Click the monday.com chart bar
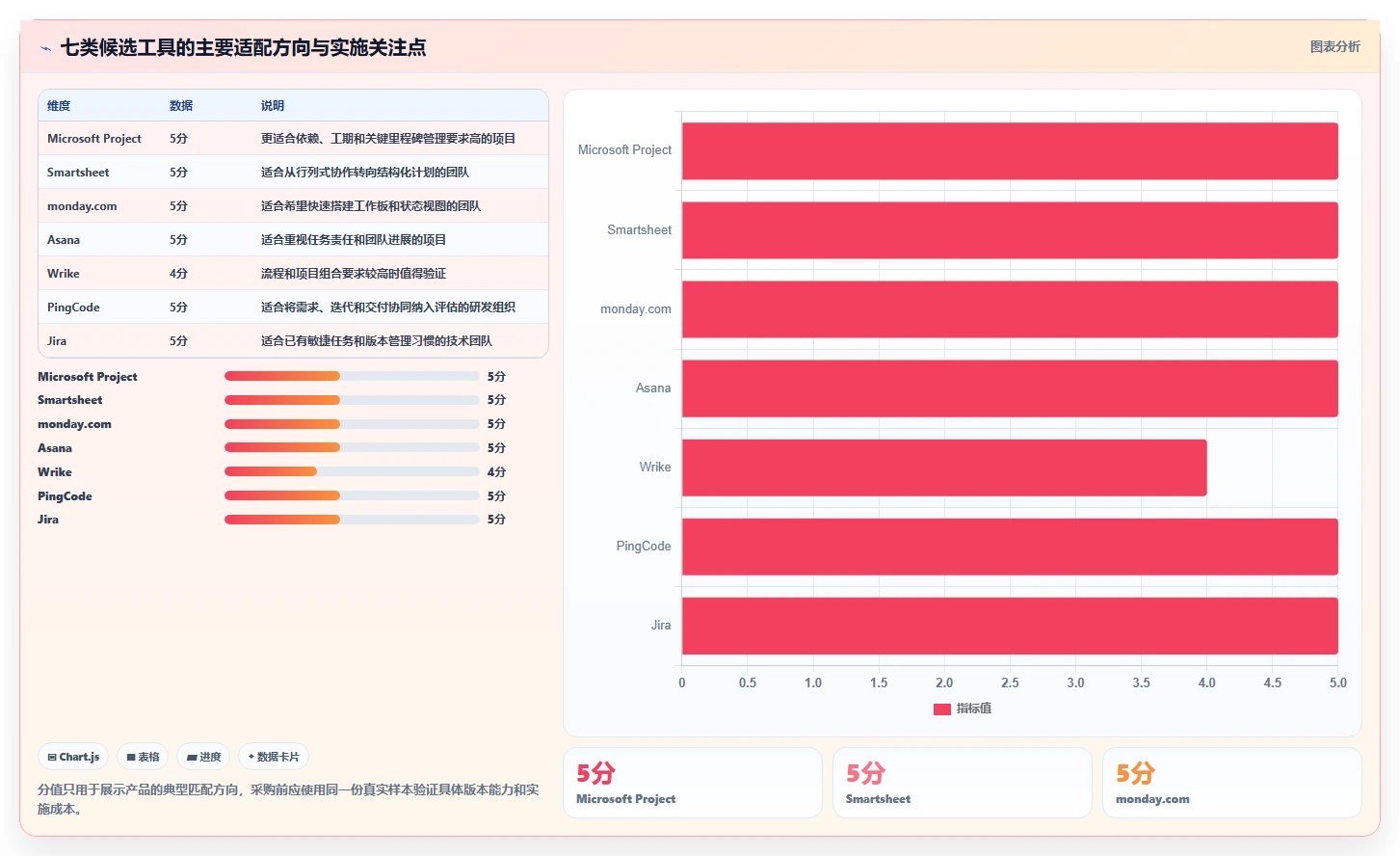1400x856 pixels. 1010,309
